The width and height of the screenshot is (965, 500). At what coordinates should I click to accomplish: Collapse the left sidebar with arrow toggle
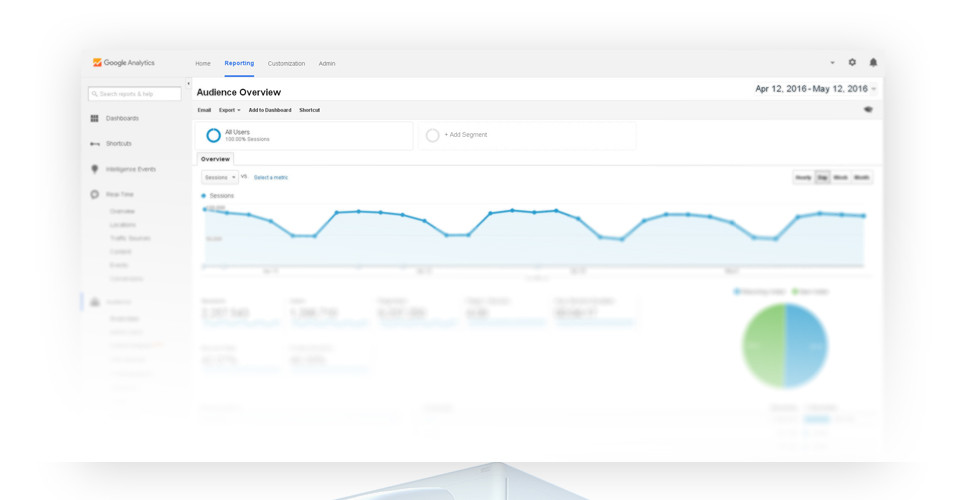pos(188,84)
